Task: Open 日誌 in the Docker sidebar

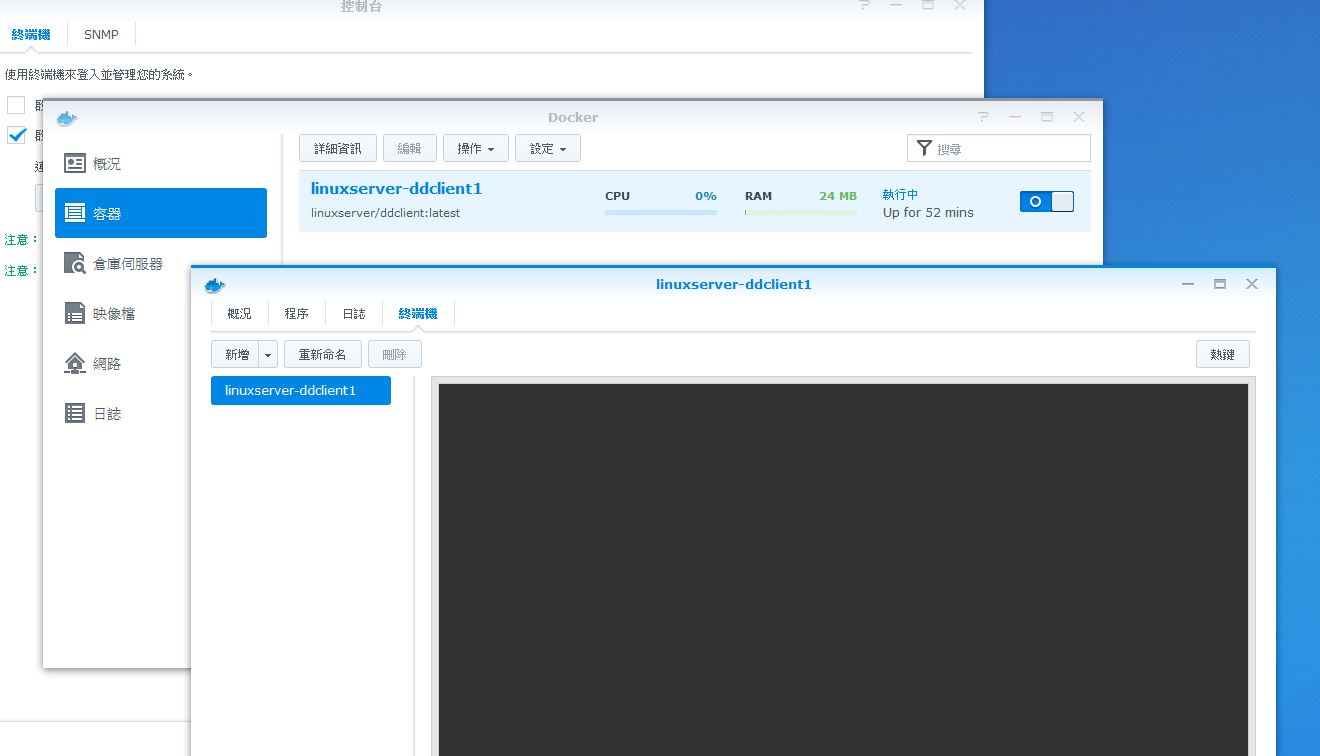Action: tap(123, 413)
